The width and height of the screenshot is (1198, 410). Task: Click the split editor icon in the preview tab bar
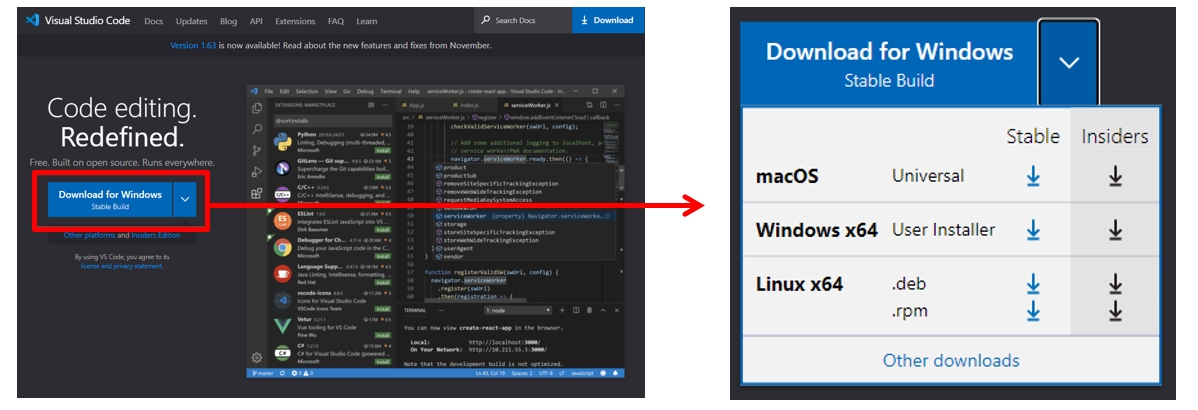tap(604, 105)
